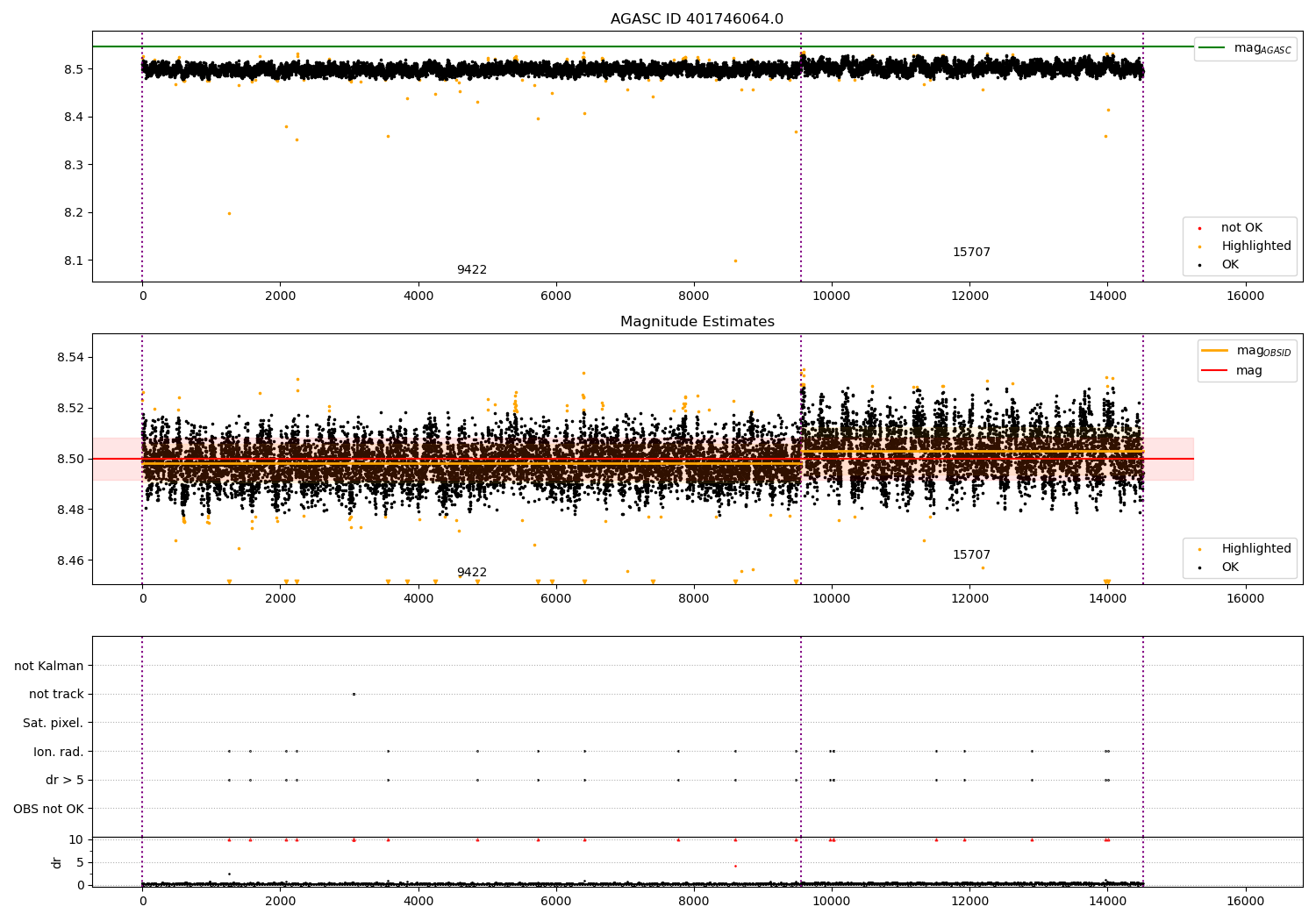Click the 8.50 y-axis tick label
The height and width of the screenshot is (921, 1316).
(70, 459)
